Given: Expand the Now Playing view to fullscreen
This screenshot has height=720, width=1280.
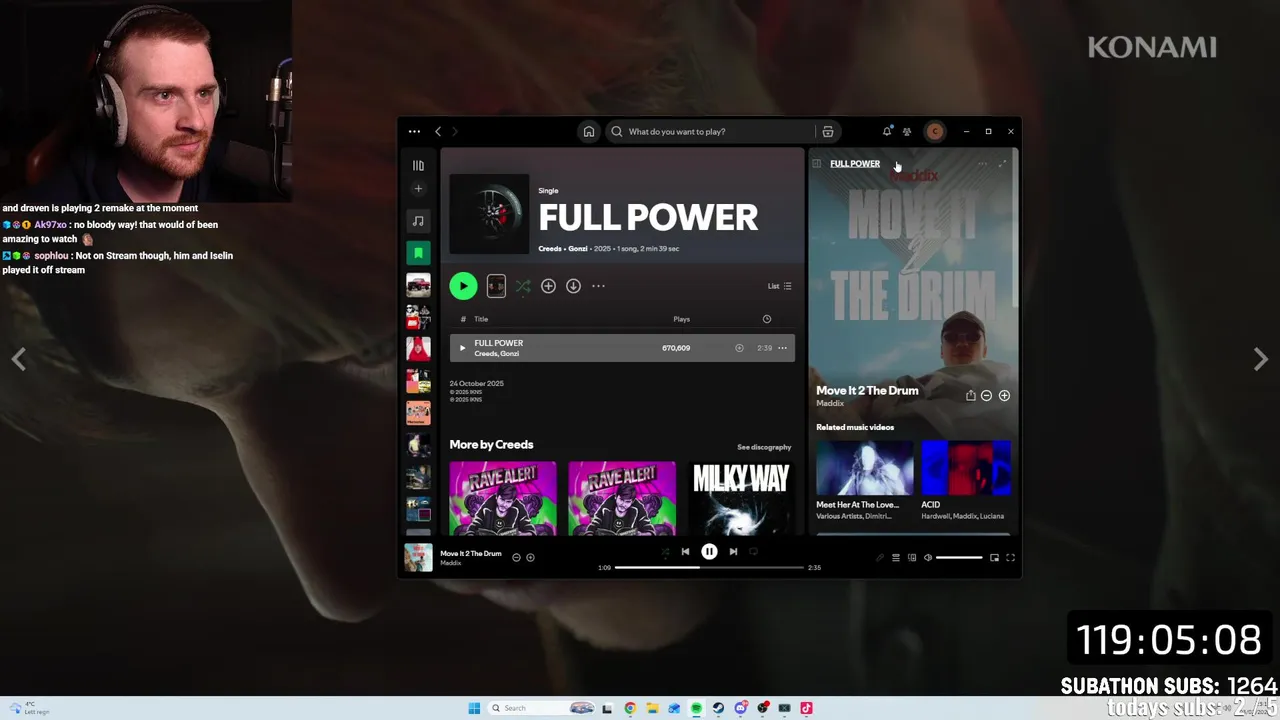Looking at the screenshot, I should pos(1002,164).
